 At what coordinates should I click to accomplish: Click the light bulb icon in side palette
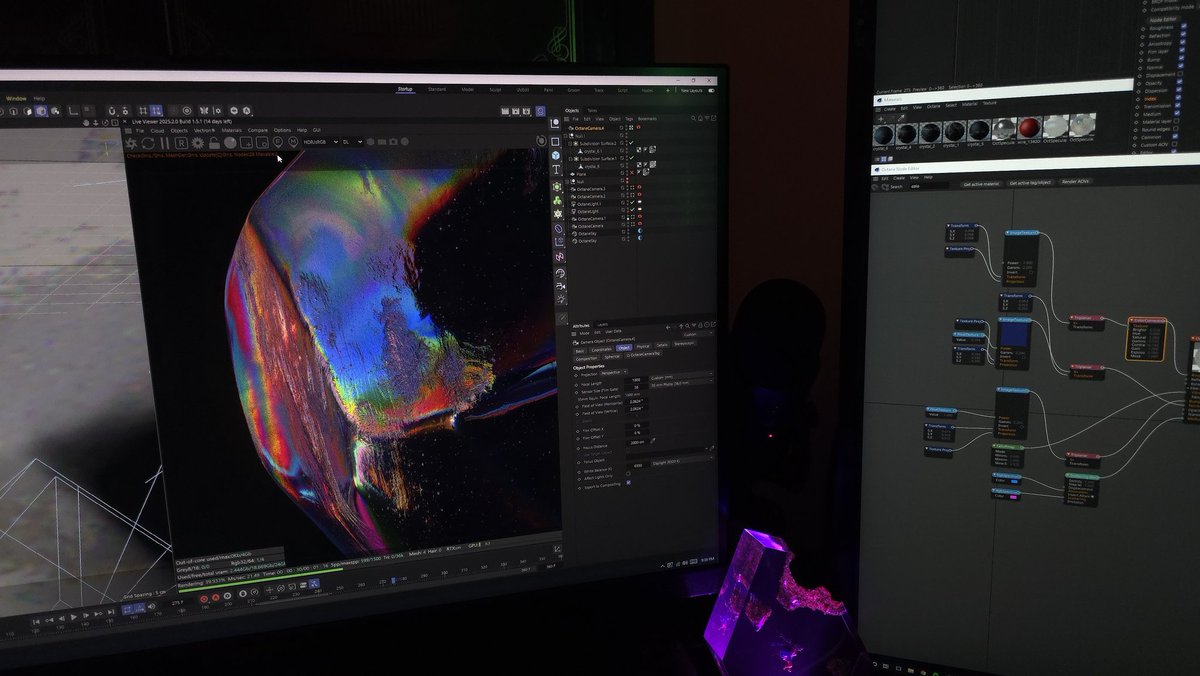pos(560,299)
